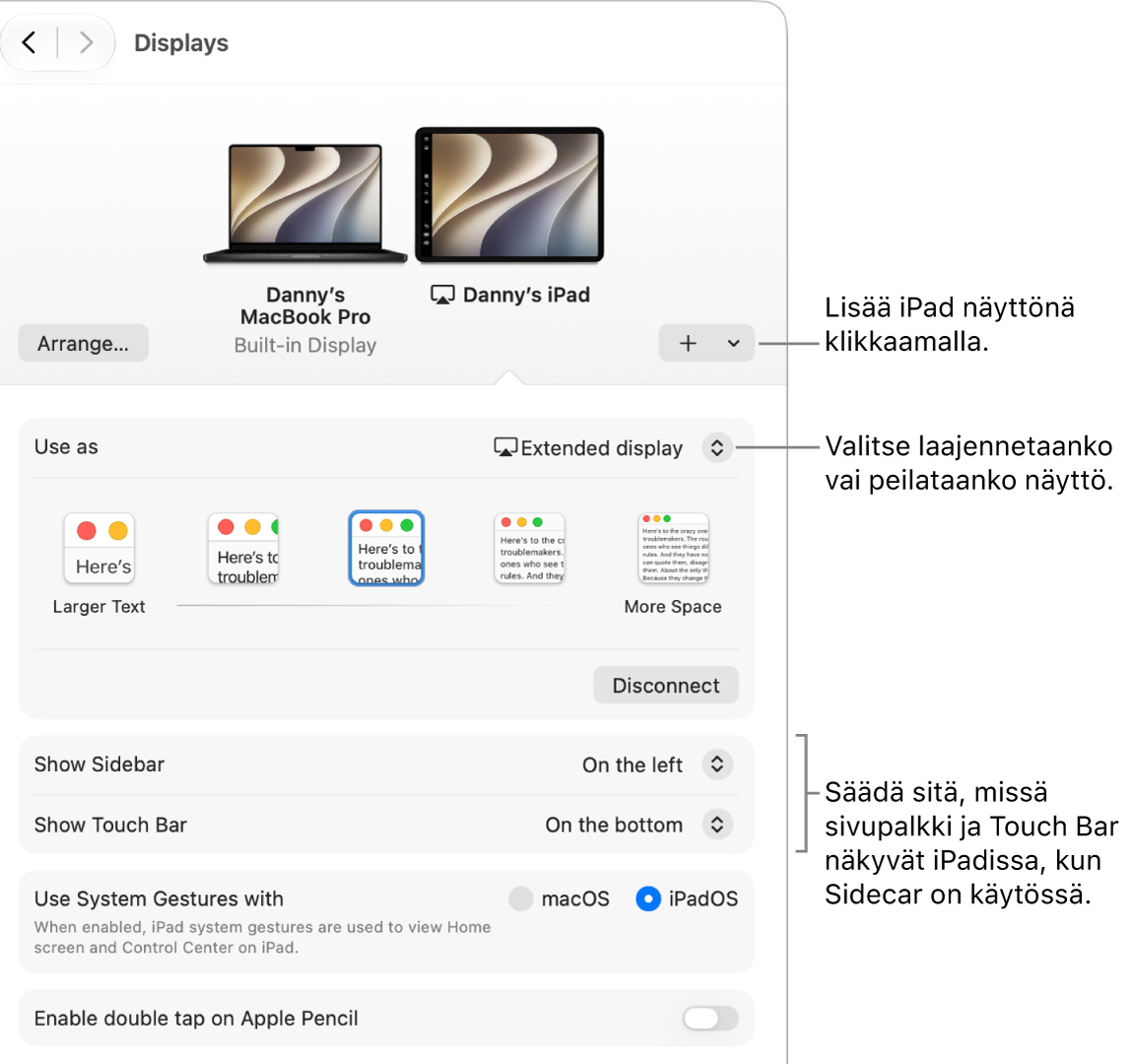Click the Disconnect button
This screenshot has height=1064, width=1135.
point(666,685)
